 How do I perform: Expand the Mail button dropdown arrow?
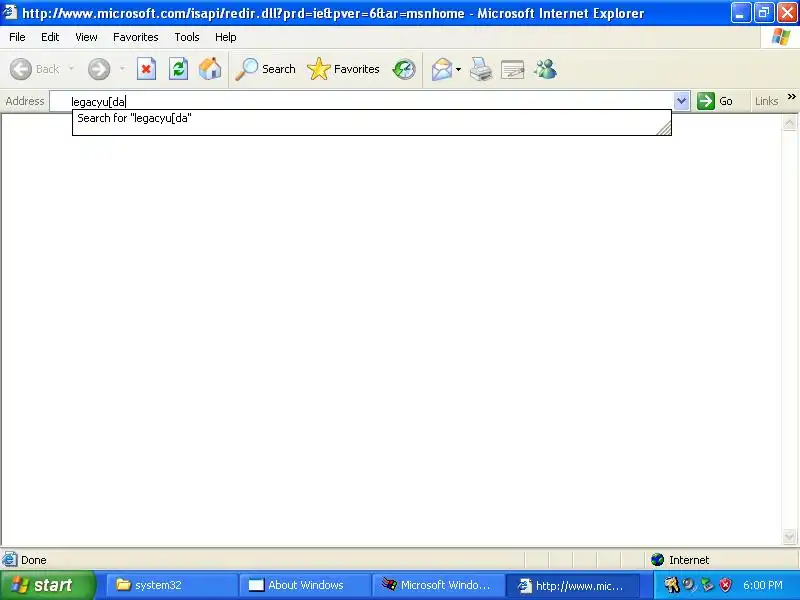458,69
